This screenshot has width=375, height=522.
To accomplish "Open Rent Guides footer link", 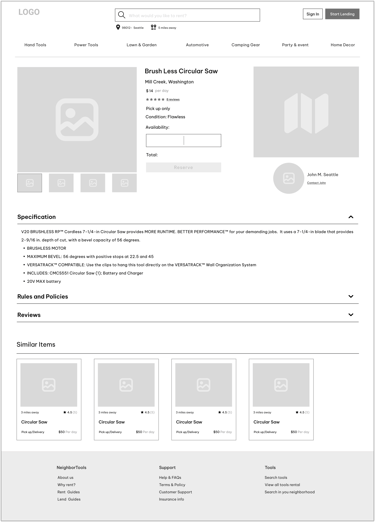I will pyautogui.click(x=68, y=492).
